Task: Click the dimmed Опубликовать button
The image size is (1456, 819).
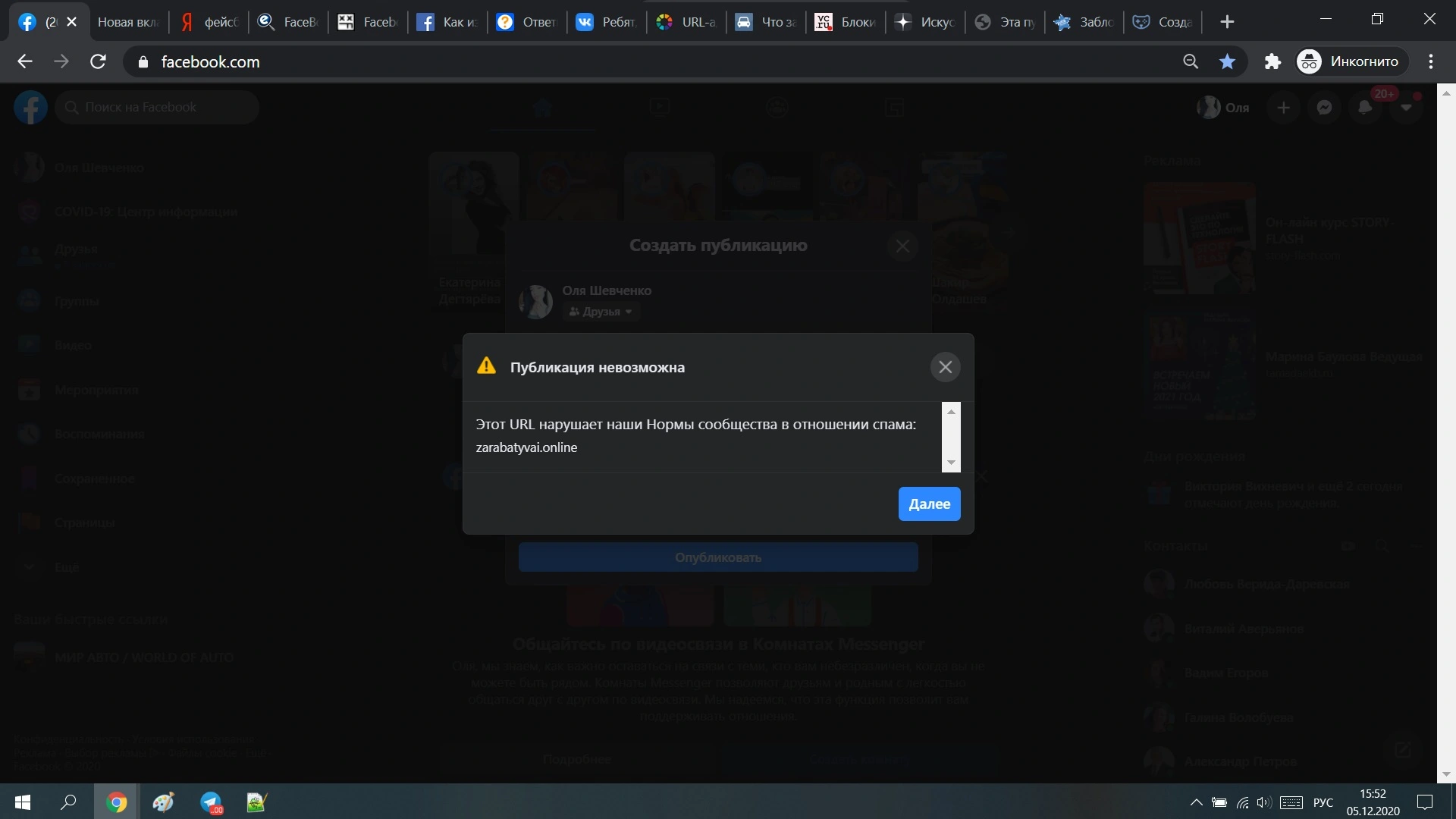Action: pos(718,557)
